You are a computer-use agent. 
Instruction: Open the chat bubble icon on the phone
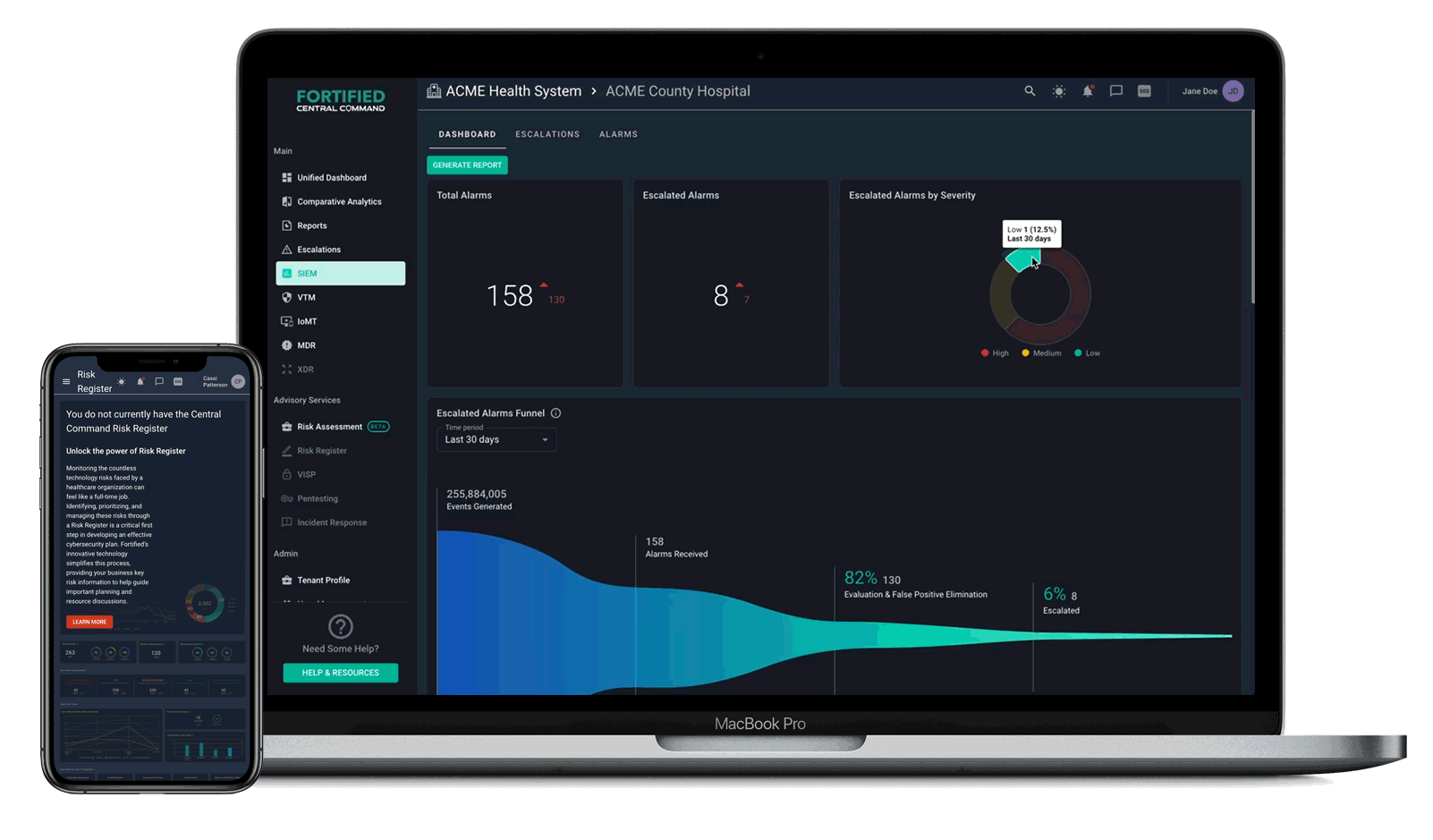click(159, 382)
